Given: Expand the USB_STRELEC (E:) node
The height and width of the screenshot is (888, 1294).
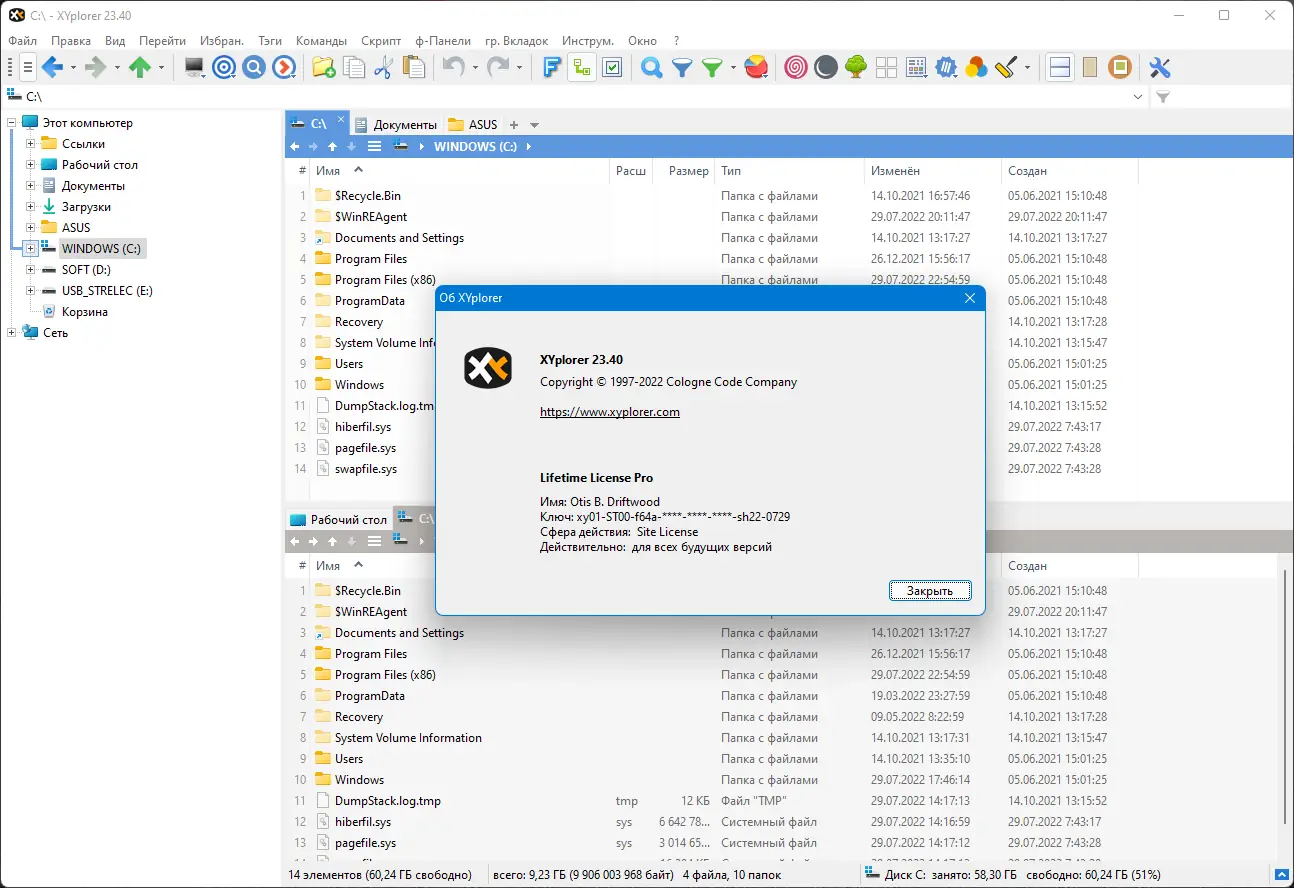Looking at the screenshot, I should coord(31,291).
